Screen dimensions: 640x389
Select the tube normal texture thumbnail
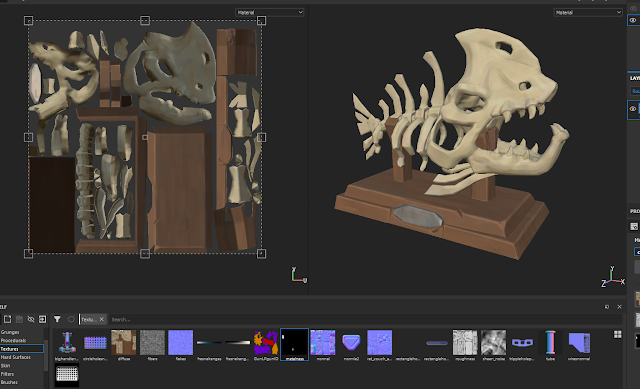550,342
